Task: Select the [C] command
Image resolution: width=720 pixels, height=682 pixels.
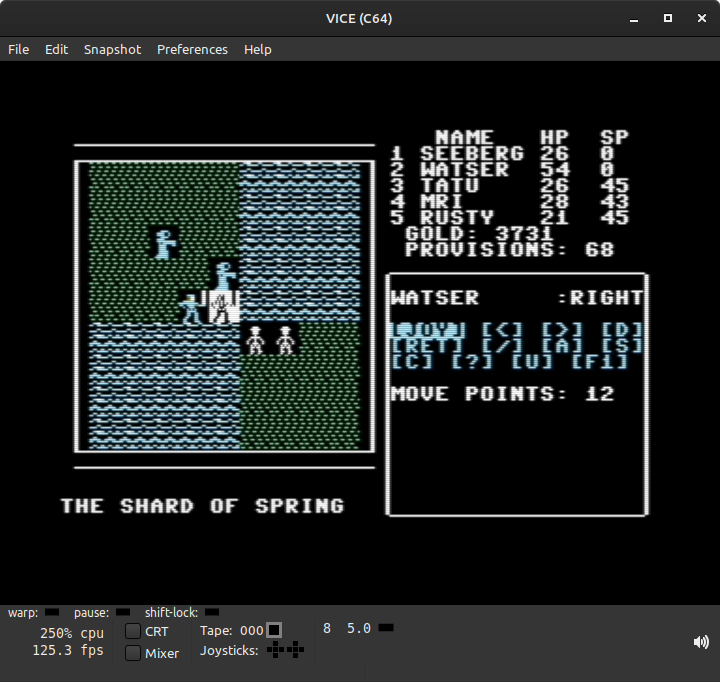Action: [x=412, y=361]
